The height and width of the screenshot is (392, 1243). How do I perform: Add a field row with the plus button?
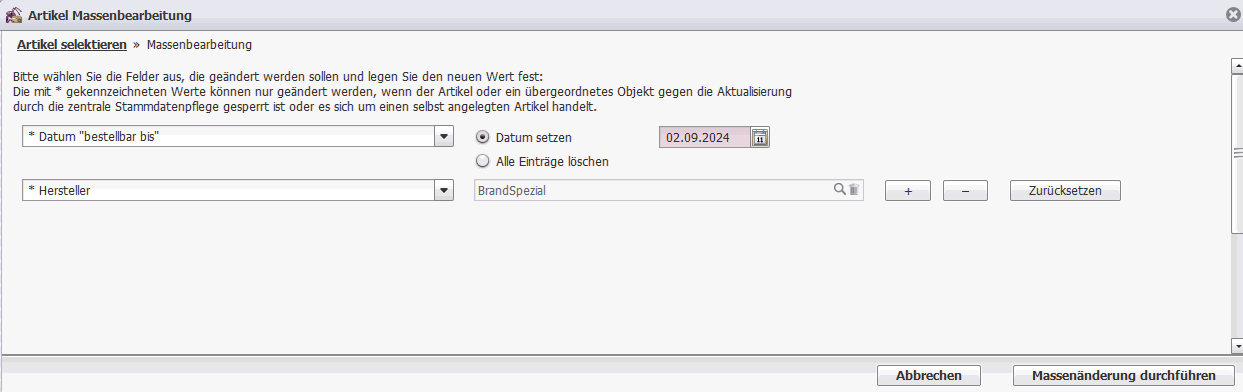tap(908, 191)
